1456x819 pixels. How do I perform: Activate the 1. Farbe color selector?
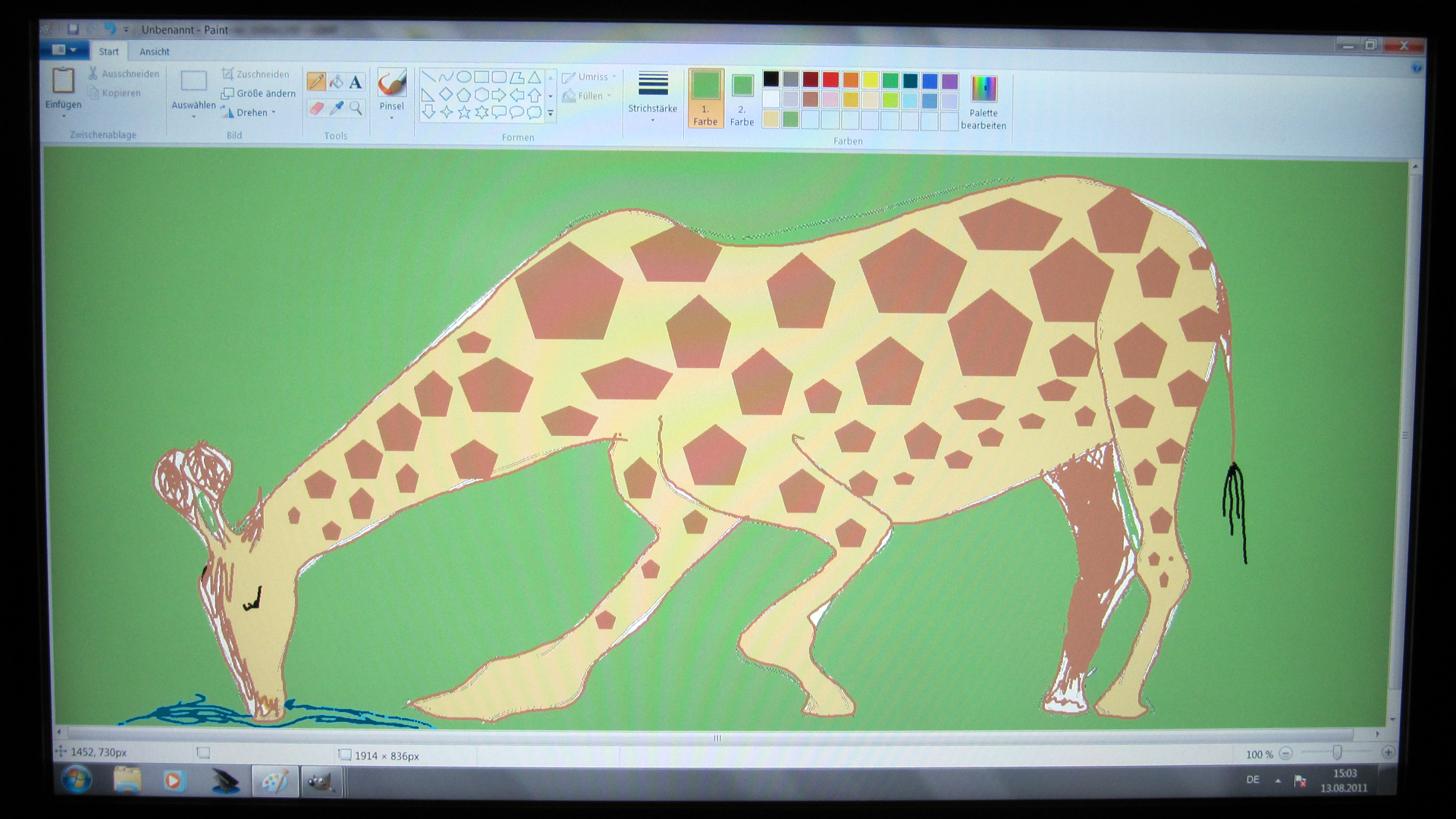point(705,98)
